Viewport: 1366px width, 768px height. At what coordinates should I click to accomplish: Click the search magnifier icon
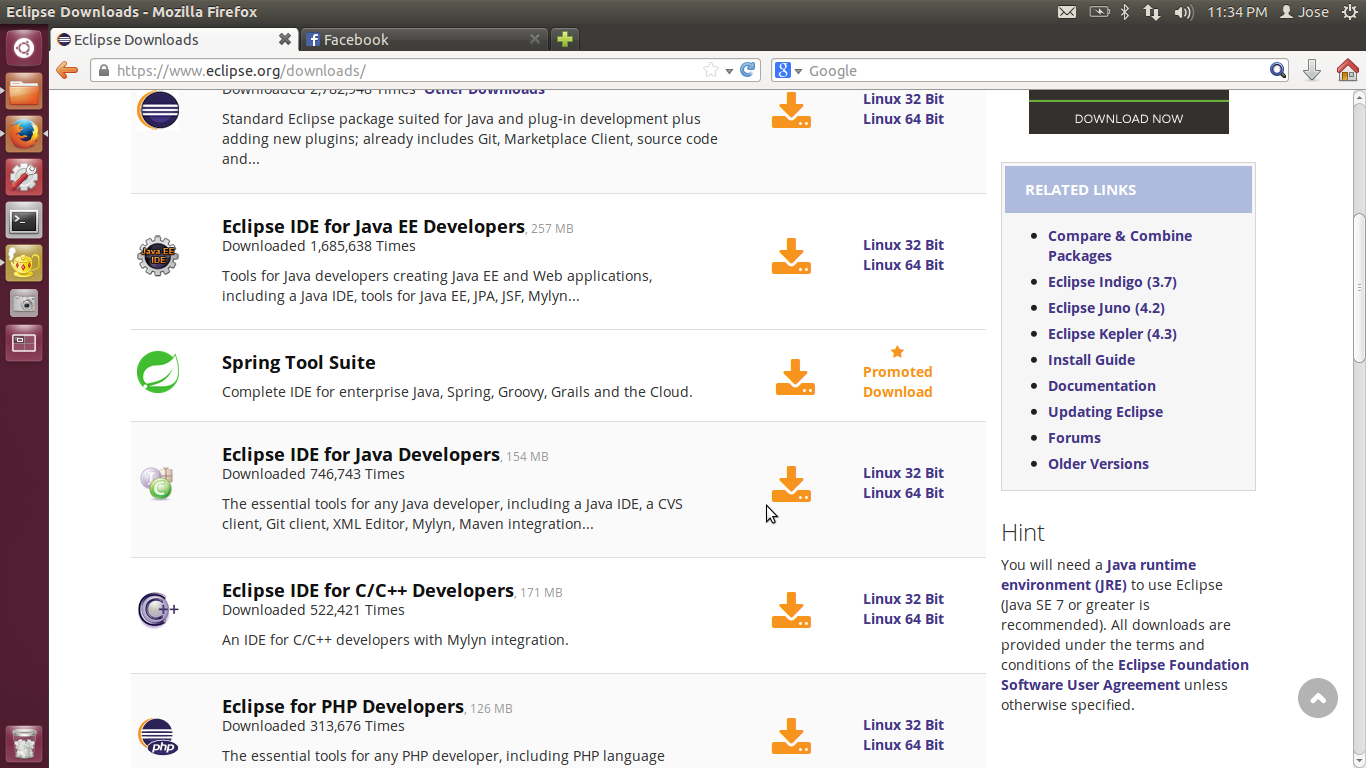[x=1278, y=70]
